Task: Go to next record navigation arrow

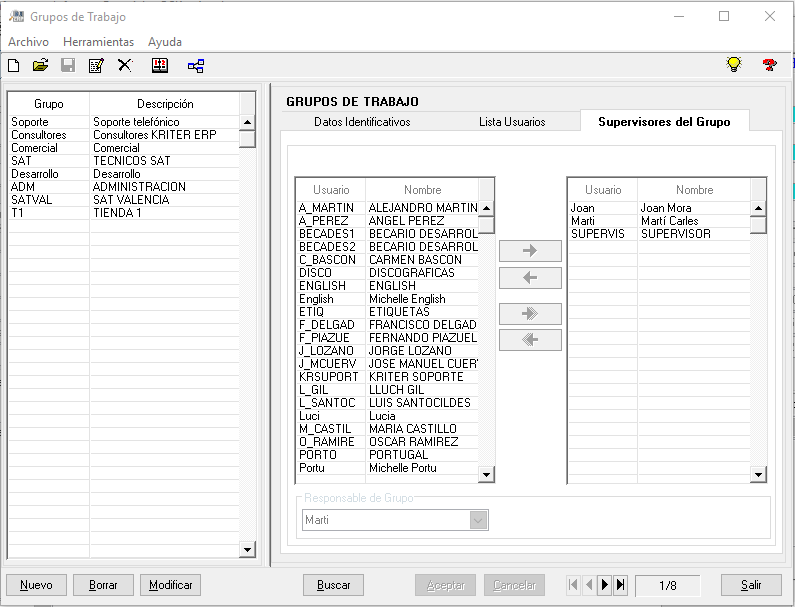Action: (604, 585)
